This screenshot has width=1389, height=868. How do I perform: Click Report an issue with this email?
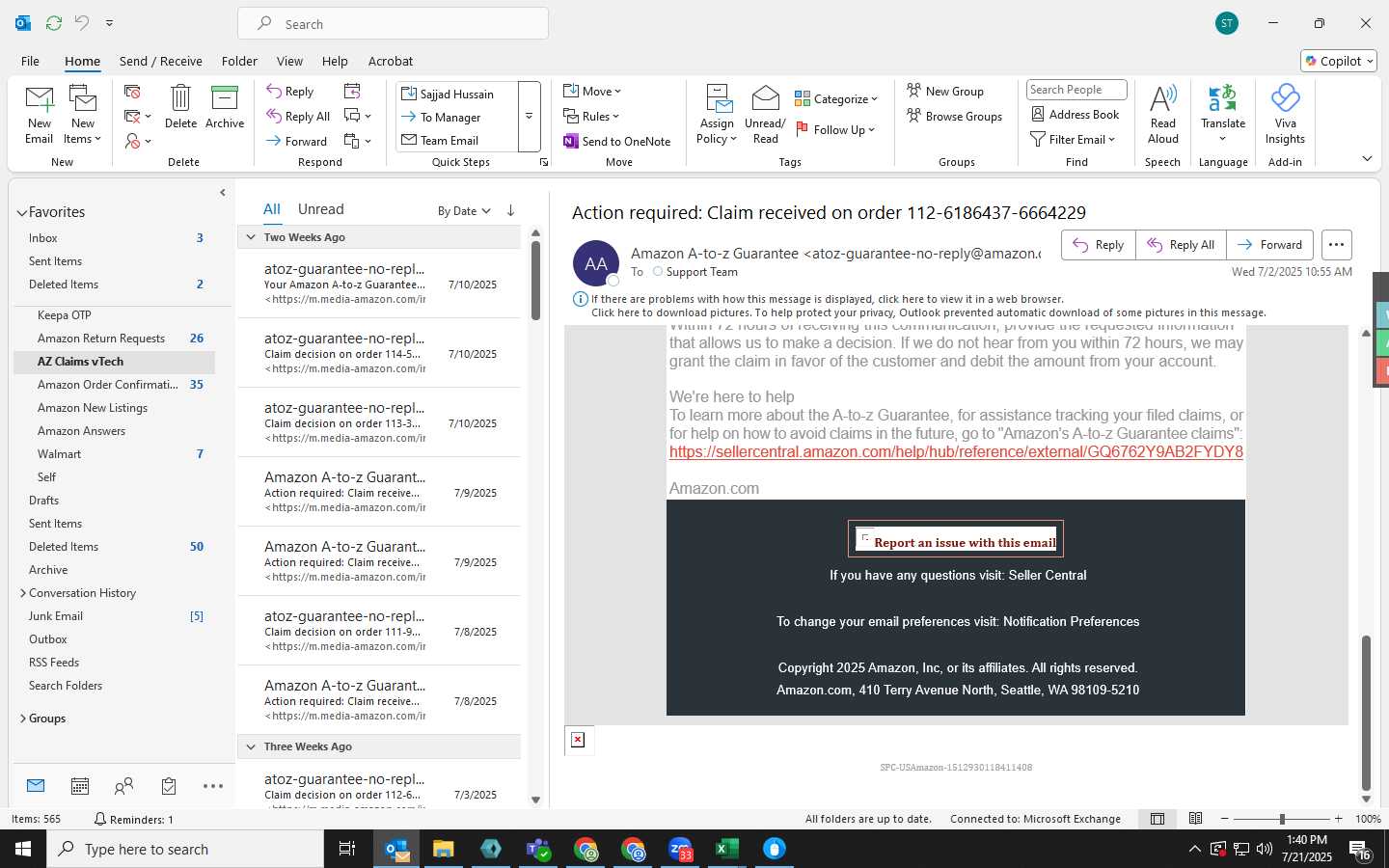(956, 541)
